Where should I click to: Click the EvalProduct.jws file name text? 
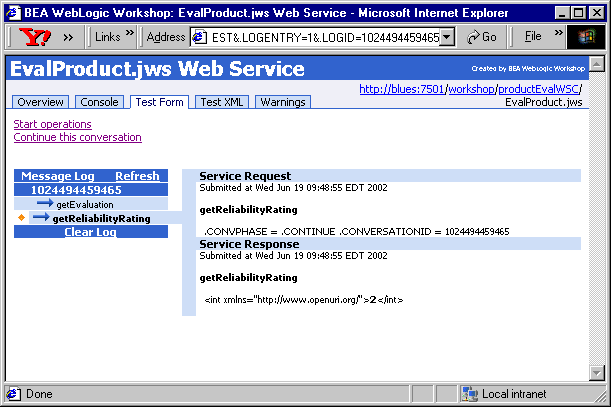[x=544, y=102]
